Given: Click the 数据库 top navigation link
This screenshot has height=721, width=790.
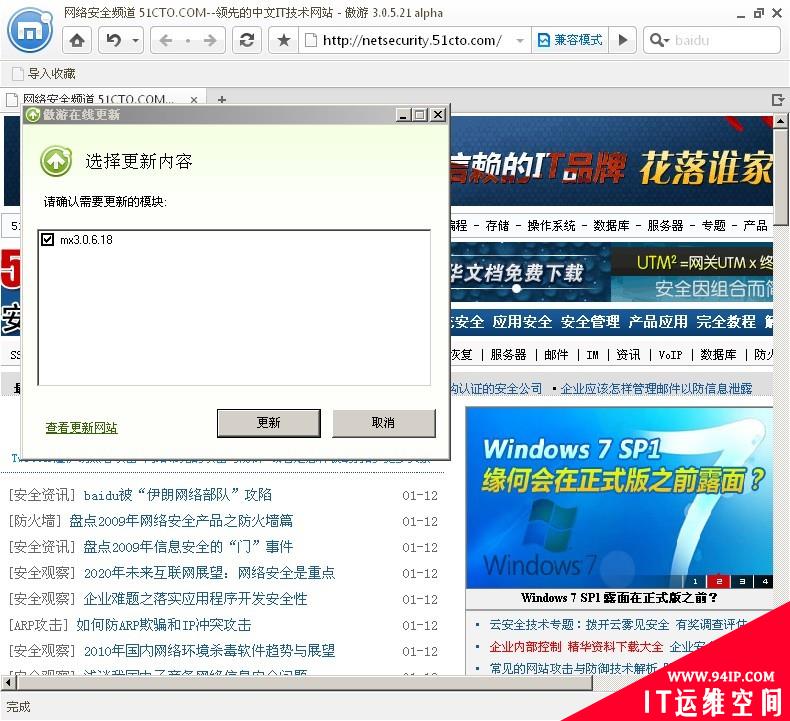Looking at the screenshot, I should click(611, 225).
